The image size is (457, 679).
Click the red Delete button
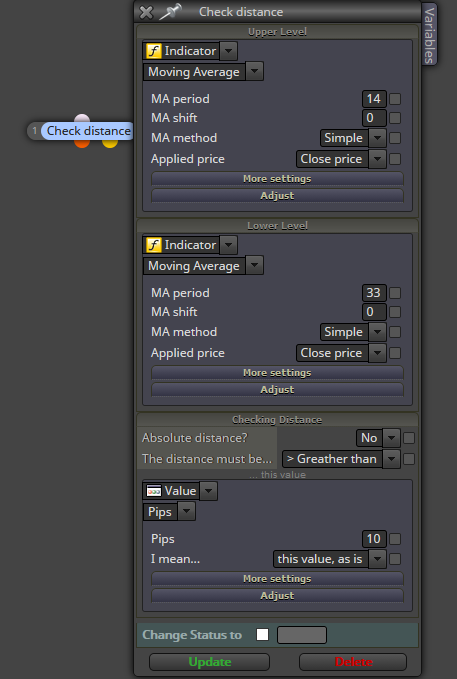click(353, 662)
